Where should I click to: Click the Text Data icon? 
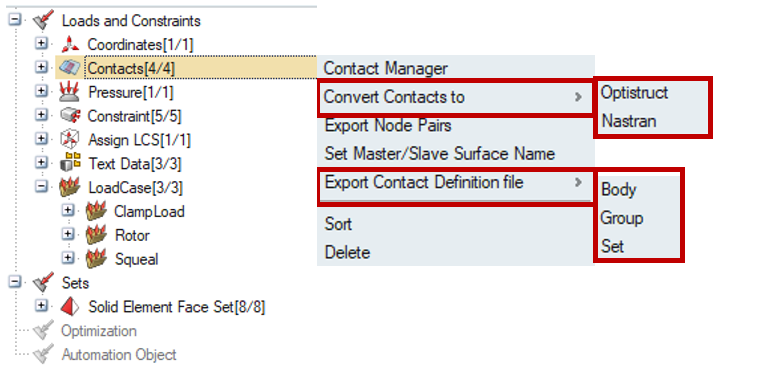coord(70,163)
